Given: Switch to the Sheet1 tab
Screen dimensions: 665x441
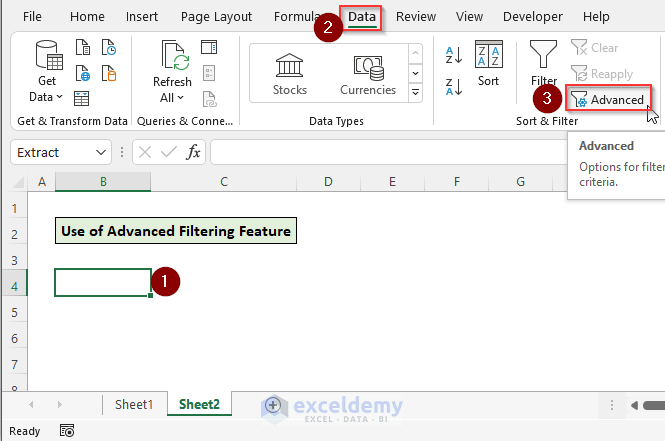Looking at the screenshot, I should point(134,404).
